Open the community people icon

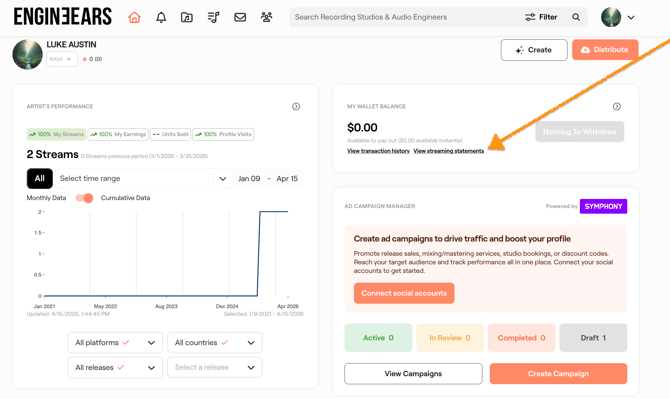[267, 17]
